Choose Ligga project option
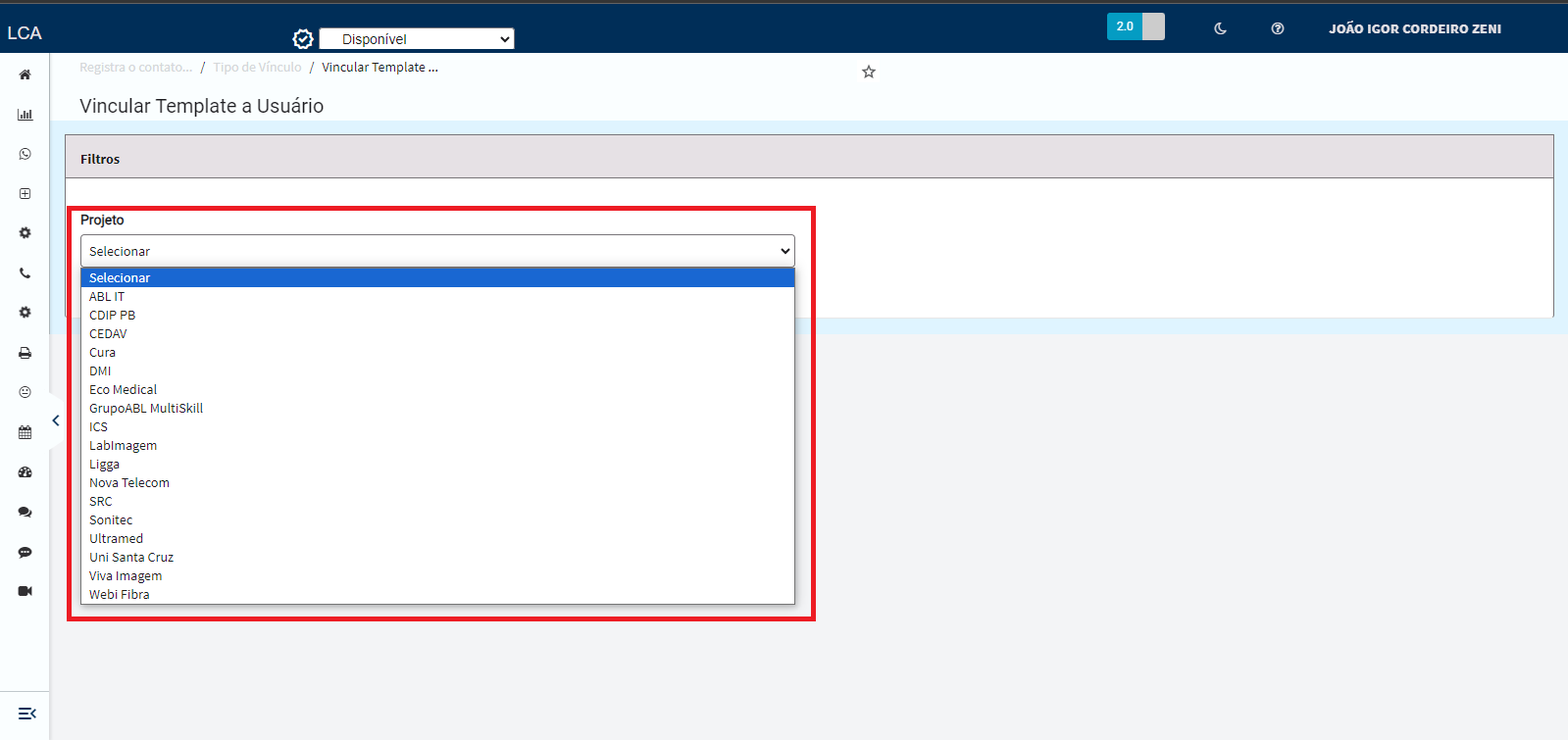 [x=437, y=464]
